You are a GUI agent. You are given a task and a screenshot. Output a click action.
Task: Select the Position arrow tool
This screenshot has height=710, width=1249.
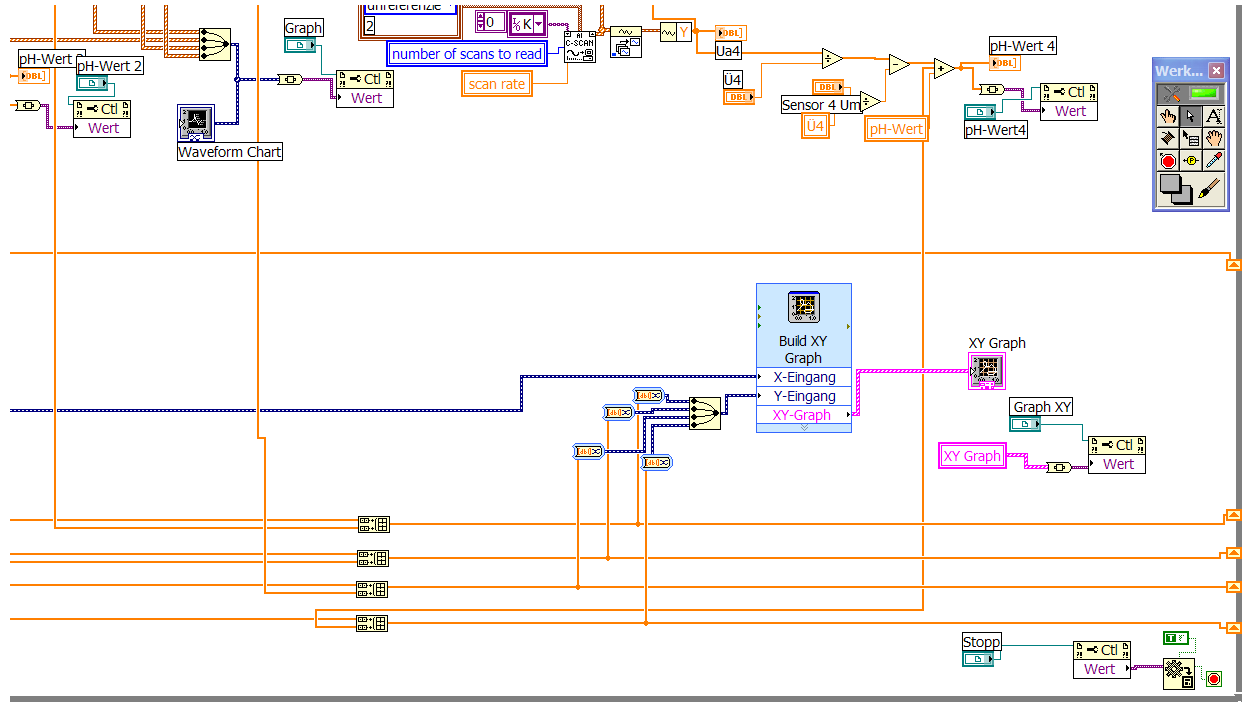pyautogui.click(x=1191, y=116)
